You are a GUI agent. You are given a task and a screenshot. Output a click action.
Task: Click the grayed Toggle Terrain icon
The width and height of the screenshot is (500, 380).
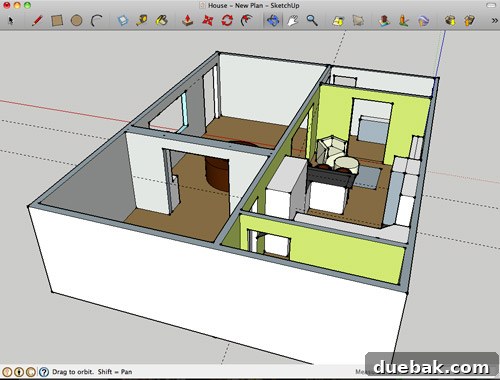point(358,21)
